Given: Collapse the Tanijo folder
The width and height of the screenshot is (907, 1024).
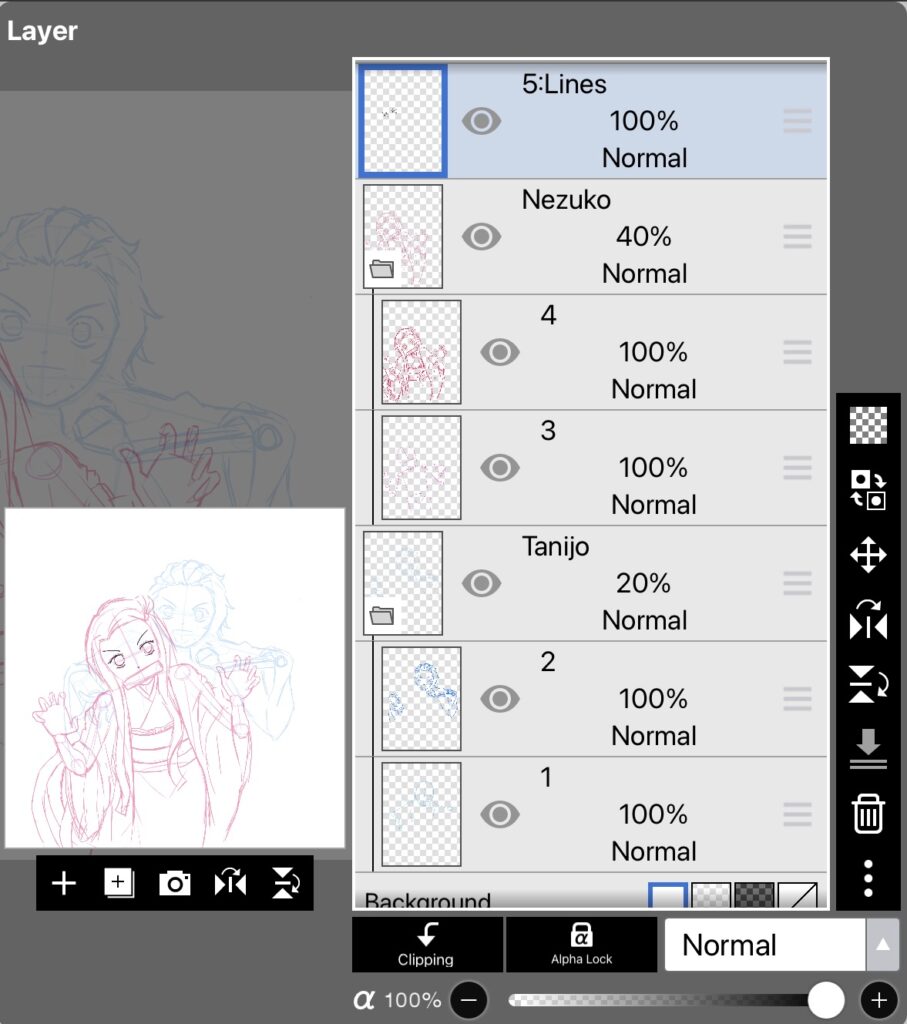Looking at the screenshot, I should point(381,616).
